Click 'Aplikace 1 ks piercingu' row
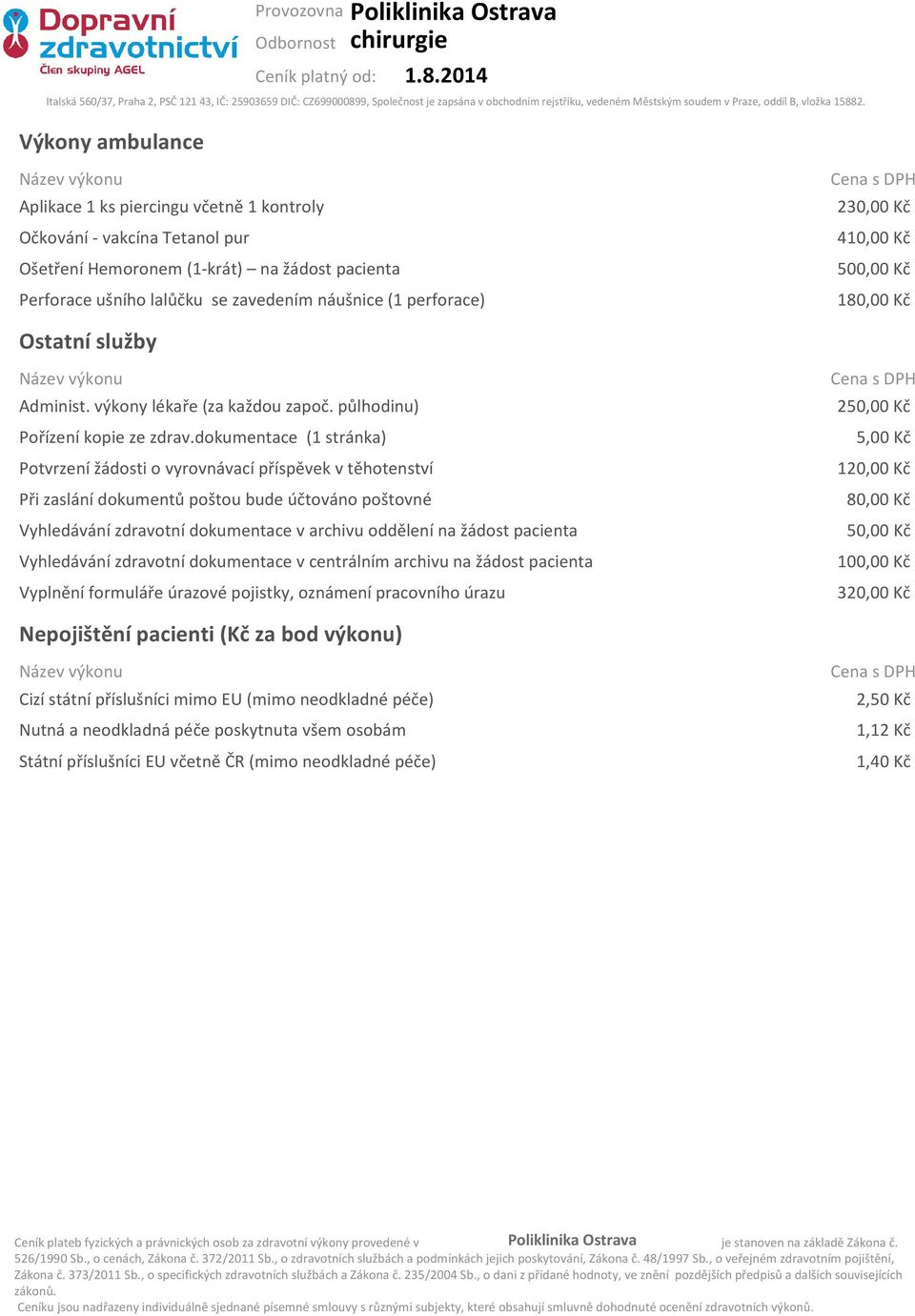This screenshot has width=915, height=1316. point(465,207)
